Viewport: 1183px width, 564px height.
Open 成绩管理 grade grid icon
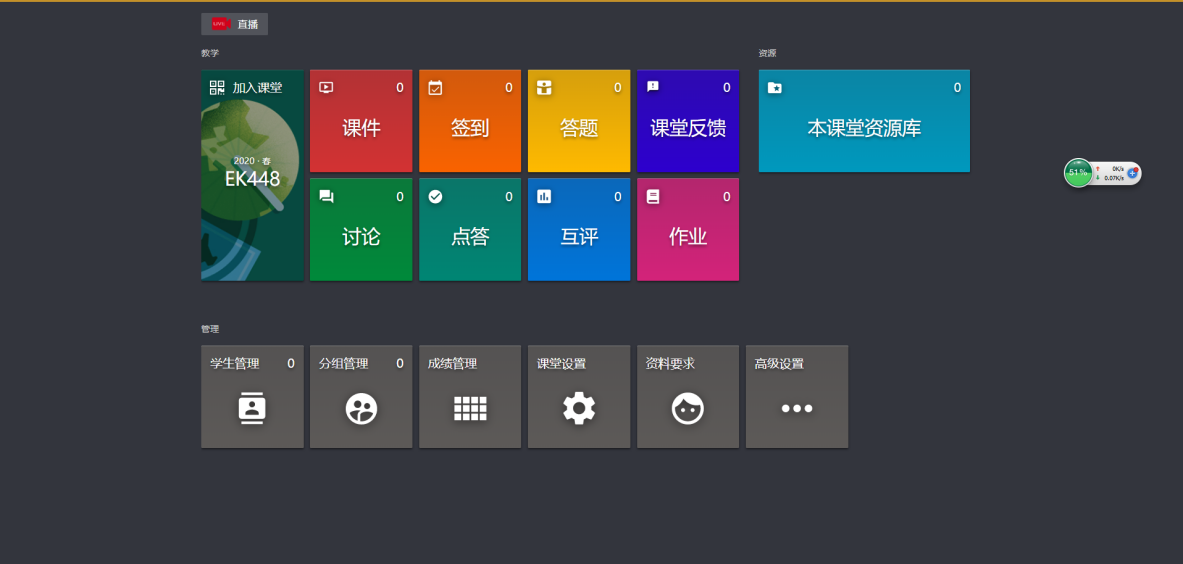pos(470,408)
